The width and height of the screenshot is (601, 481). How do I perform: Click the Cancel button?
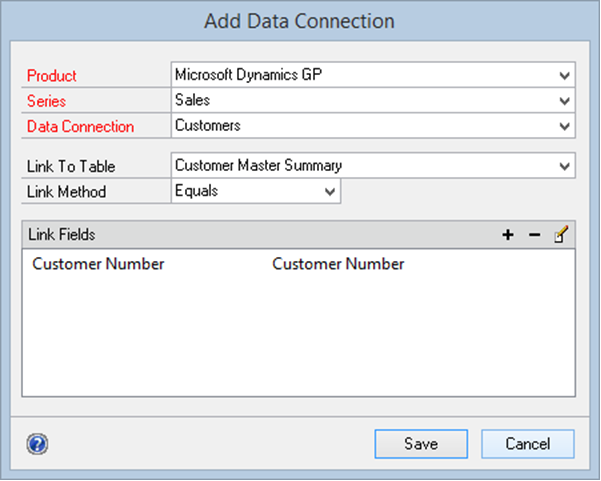tap(527, 444)
